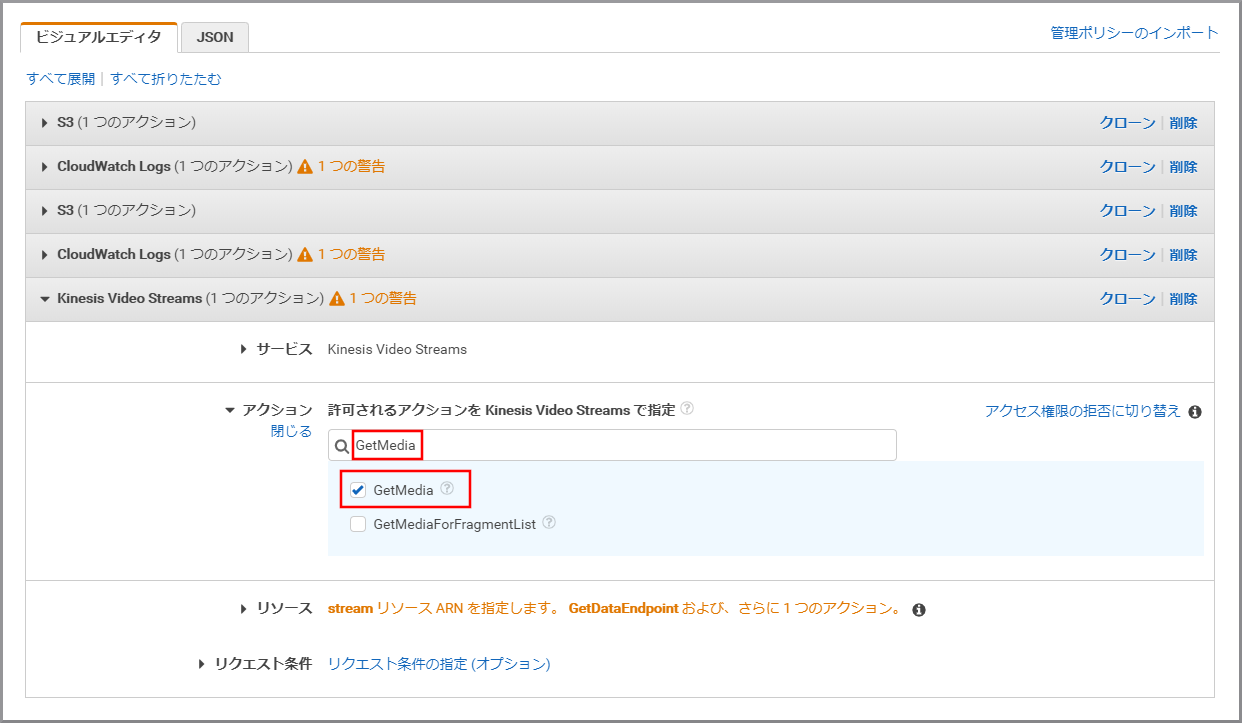Click the リクエスト条件 label

click(x=264, y=664)
